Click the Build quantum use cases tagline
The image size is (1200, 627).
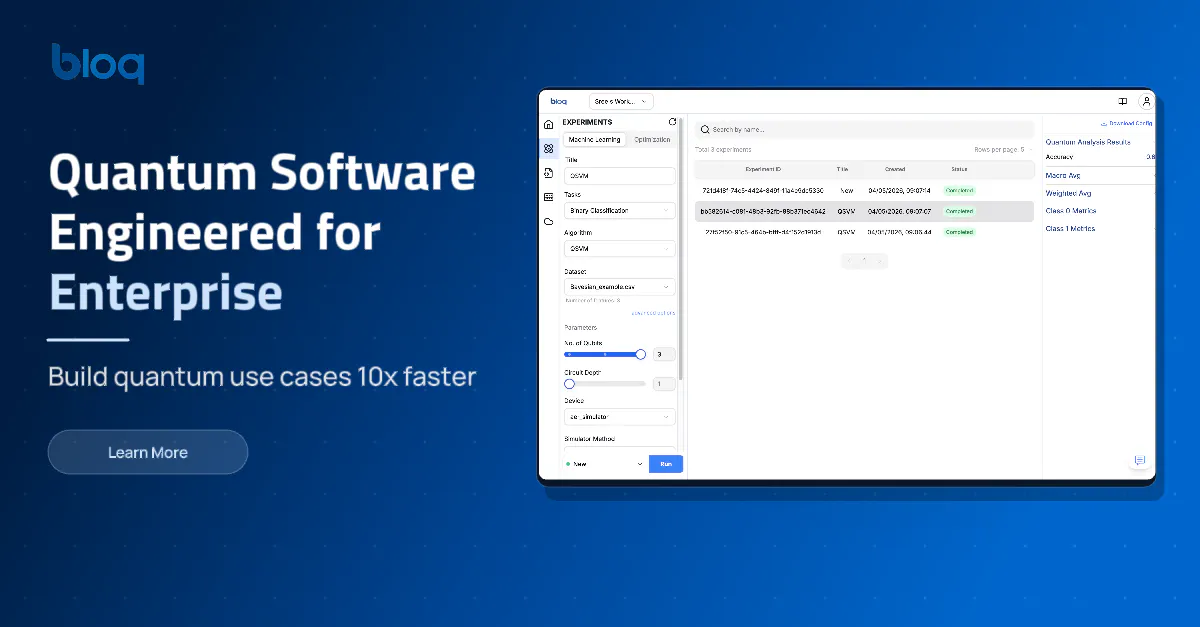(x=262, y=378)
